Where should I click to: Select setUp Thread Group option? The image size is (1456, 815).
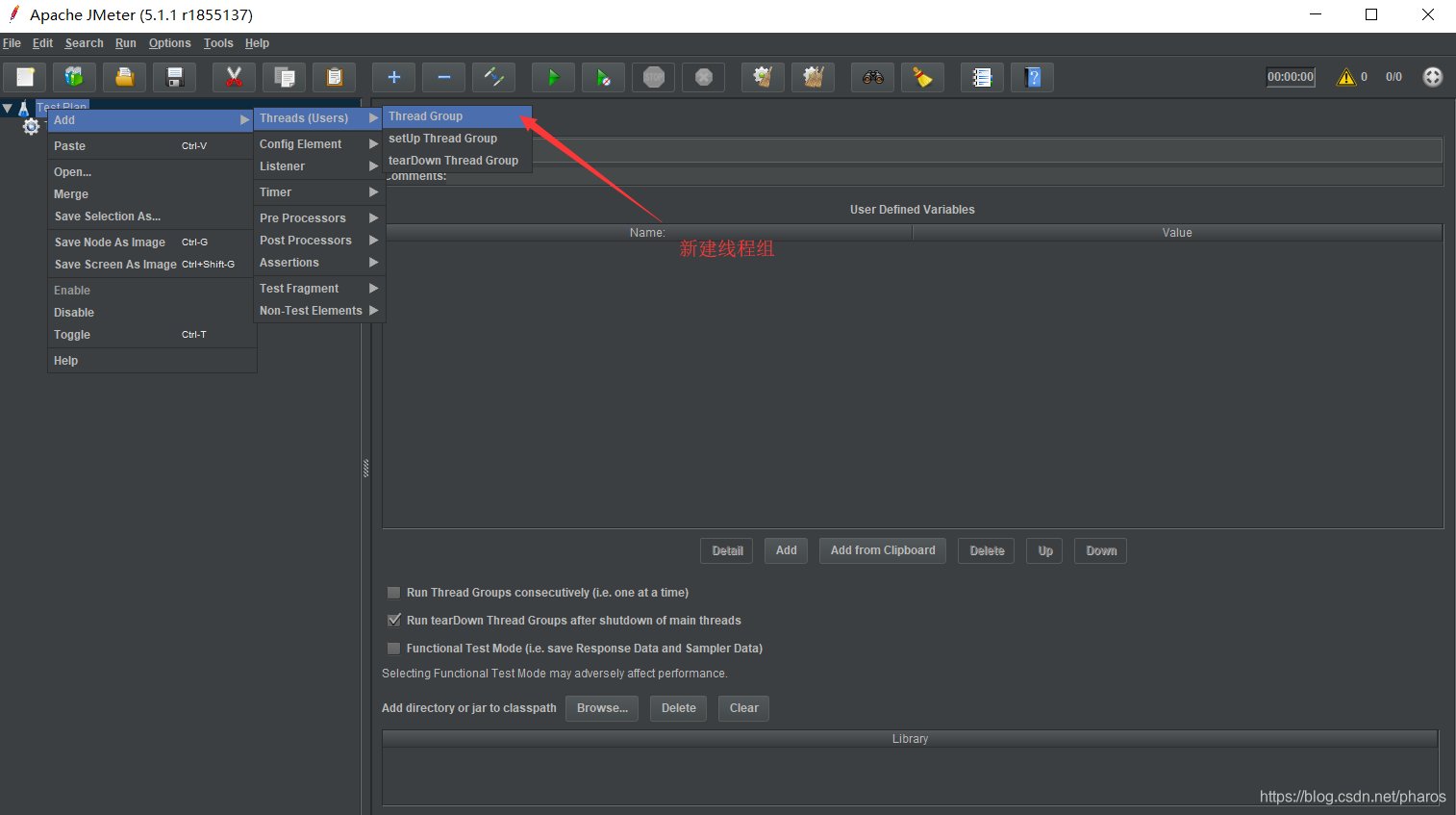click(x=457, y=139)
